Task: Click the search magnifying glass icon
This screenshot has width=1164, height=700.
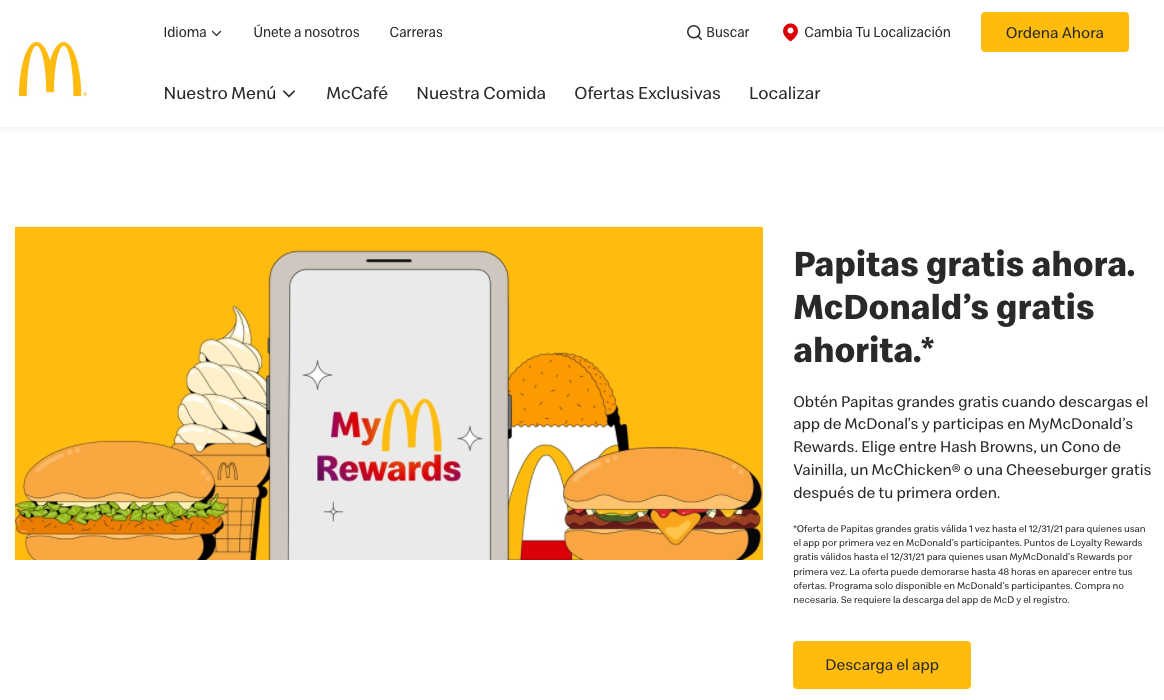Action: pyautogui.click(x=694, y=33)
